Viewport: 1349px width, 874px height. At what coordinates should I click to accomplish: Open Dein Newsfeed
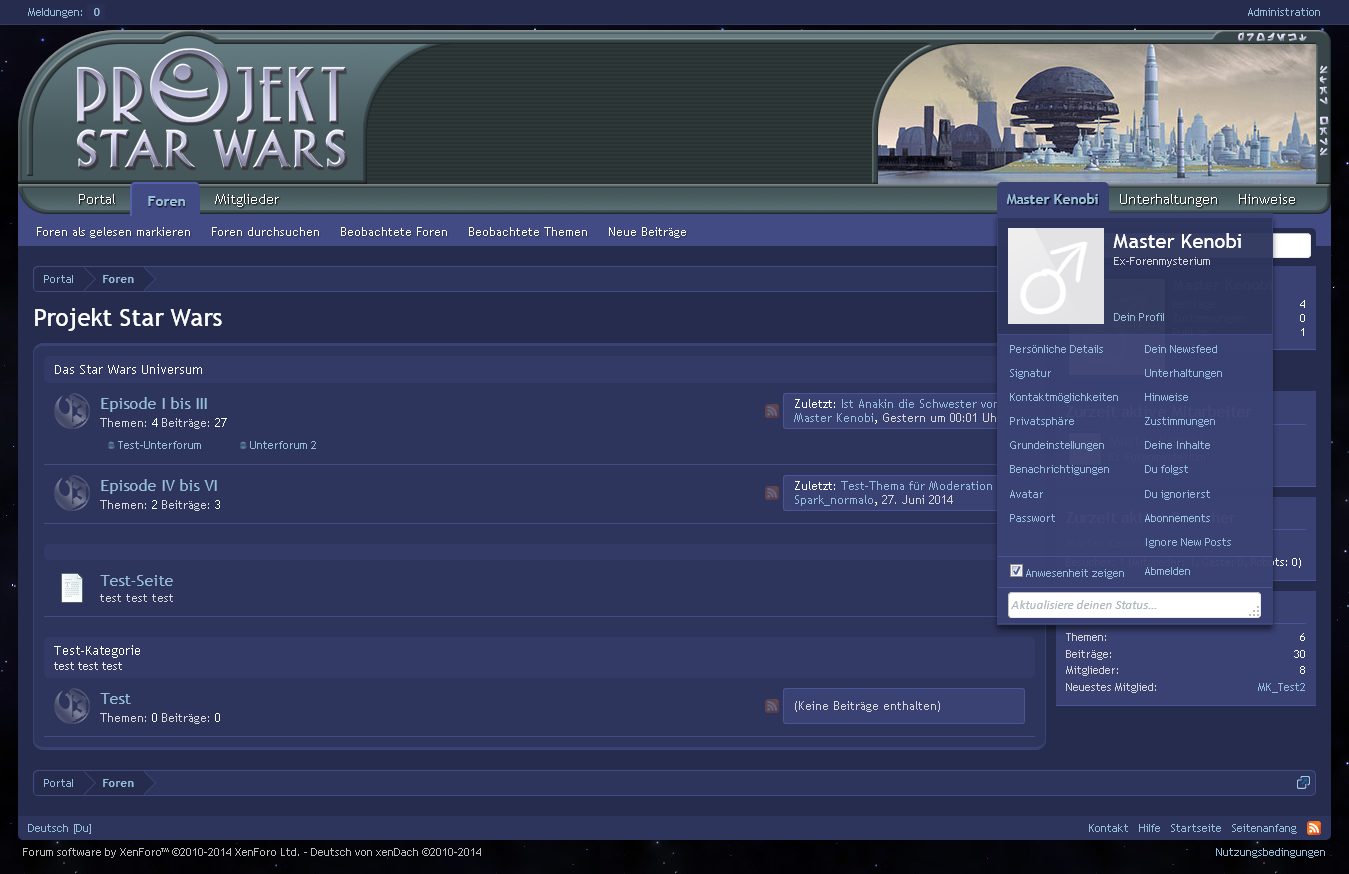click(1181, 349)
